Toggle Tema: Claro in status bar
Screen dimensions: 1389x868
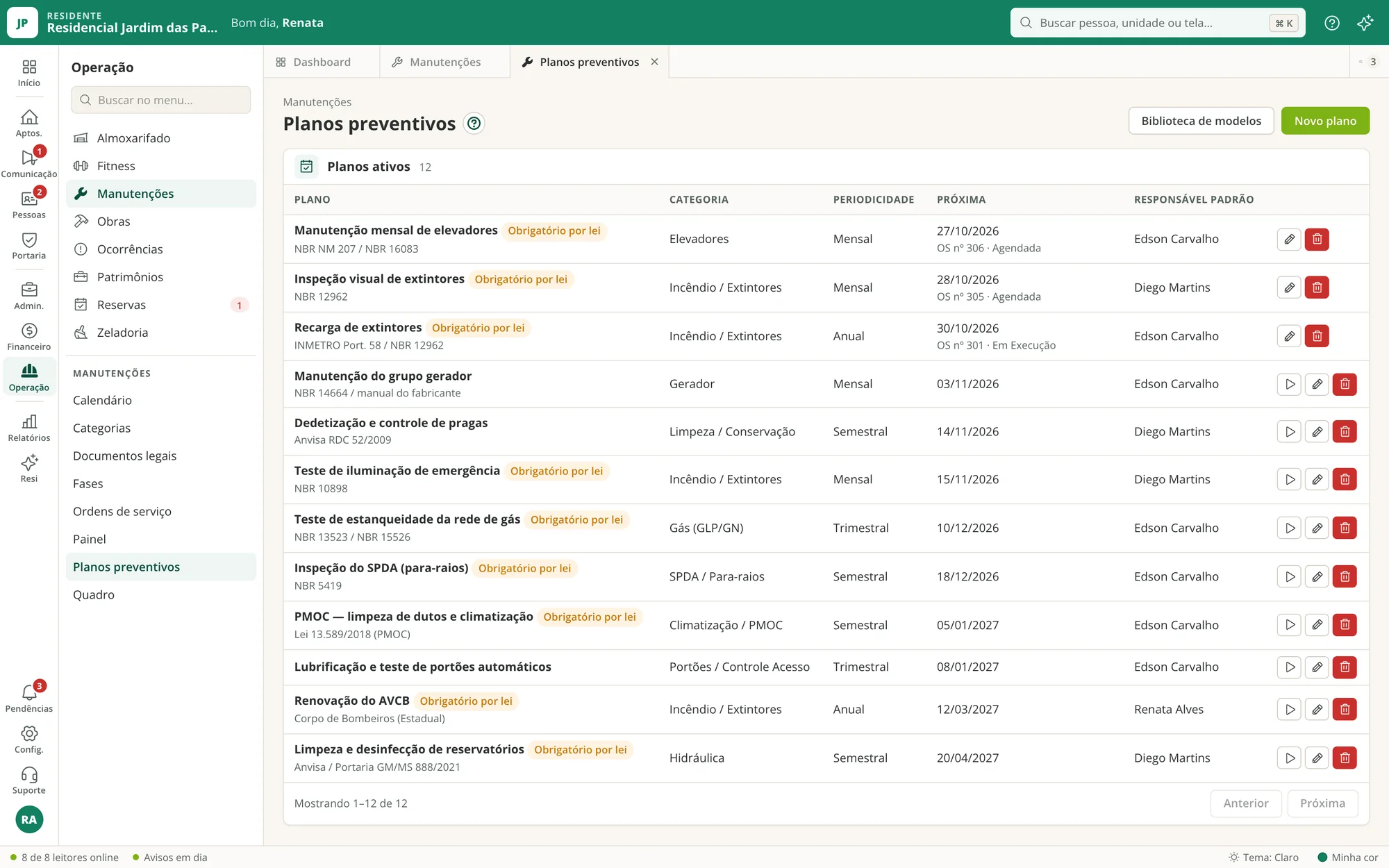coord(1263,858)
